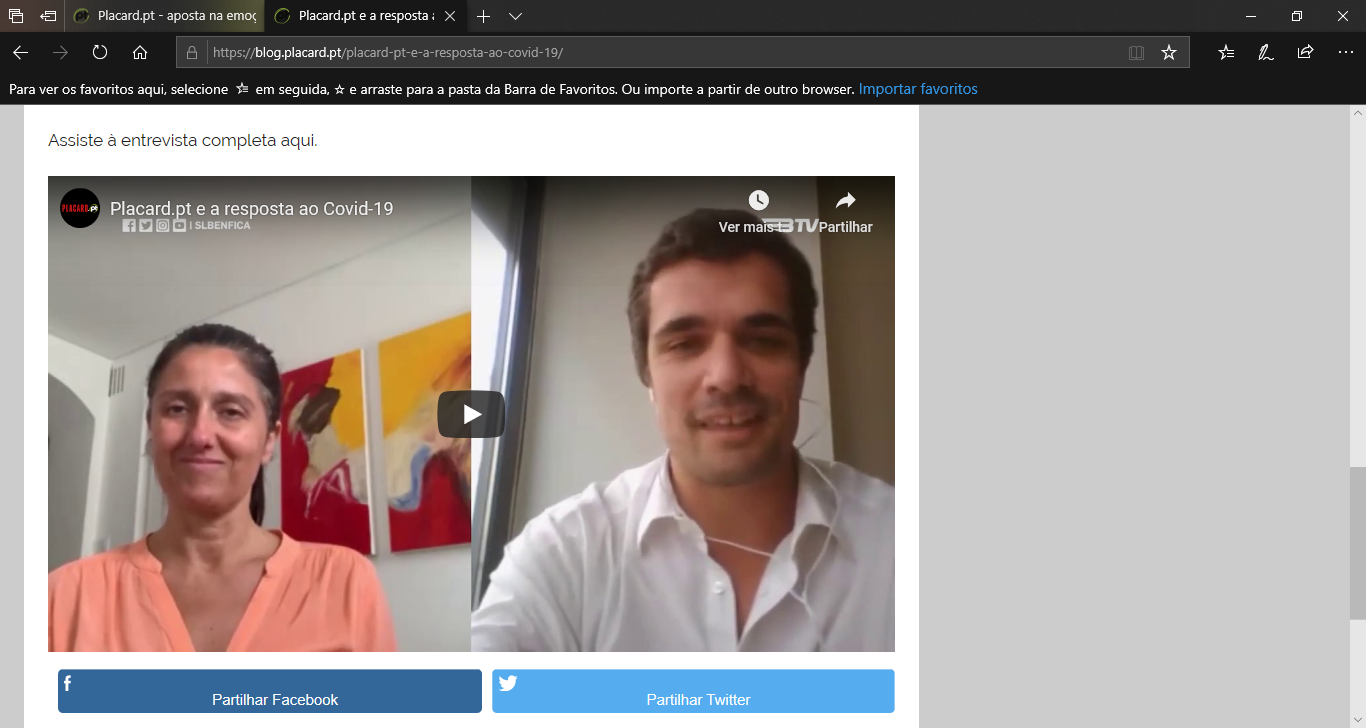Set these tabs aside
This screenshot has height=728, width=1366.
pos(48,16)
